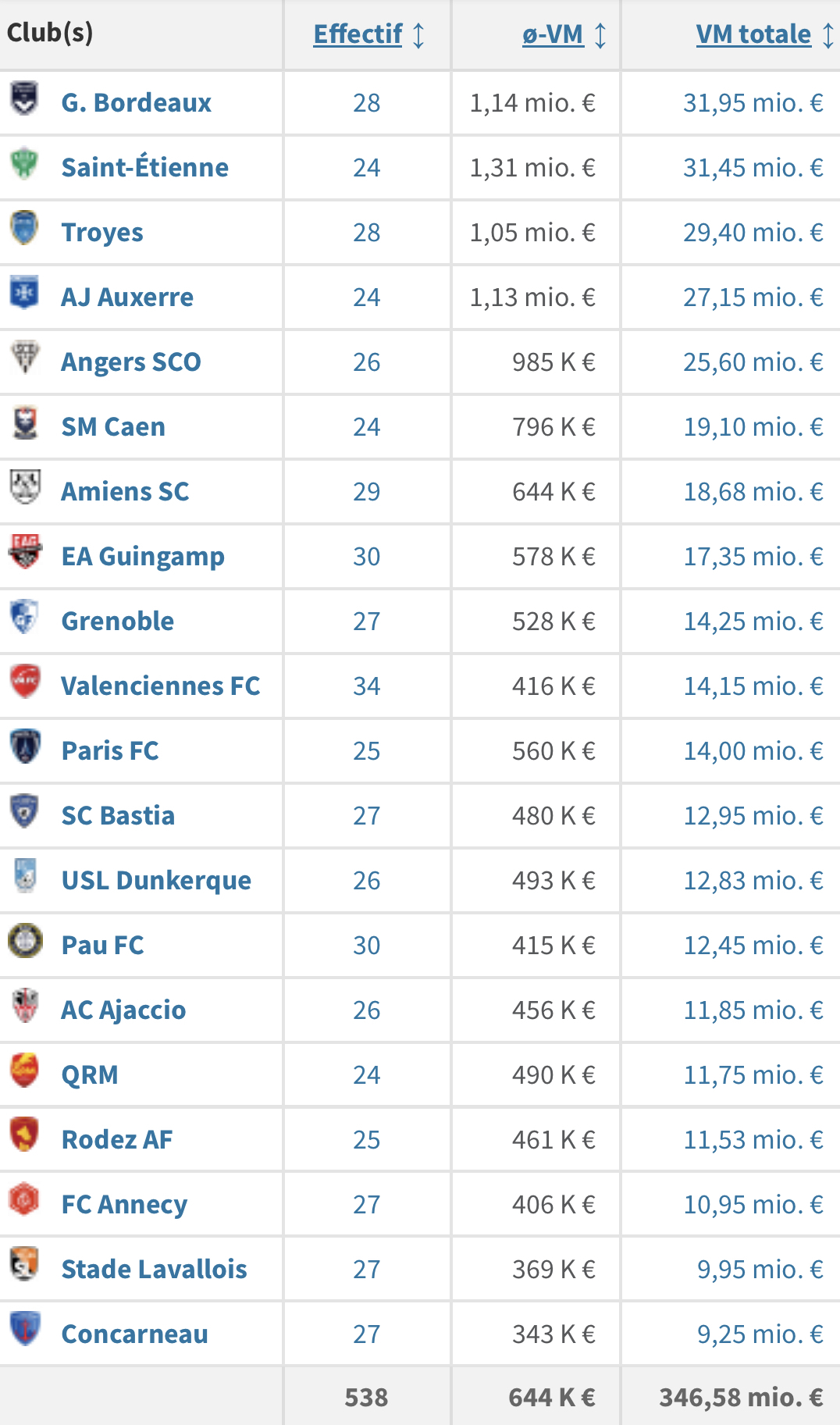Image resolution: width=840 pixels, height=1425 pixels.
Task: Open the Valenciennes FC red crest
Action: (25, 682)
